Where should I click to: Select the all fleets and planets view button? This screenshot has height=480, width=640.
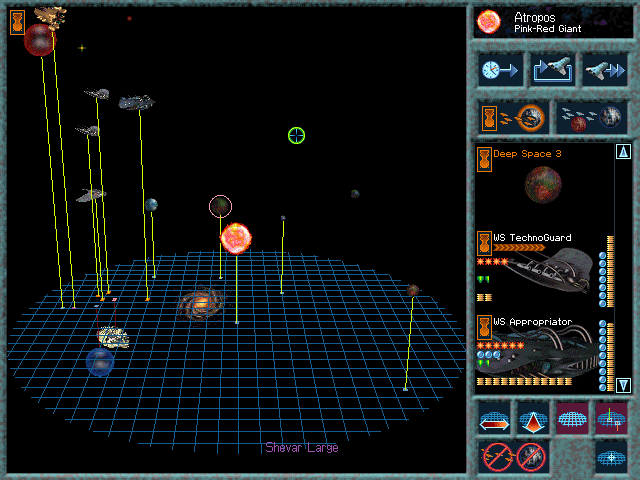[592, 118]
